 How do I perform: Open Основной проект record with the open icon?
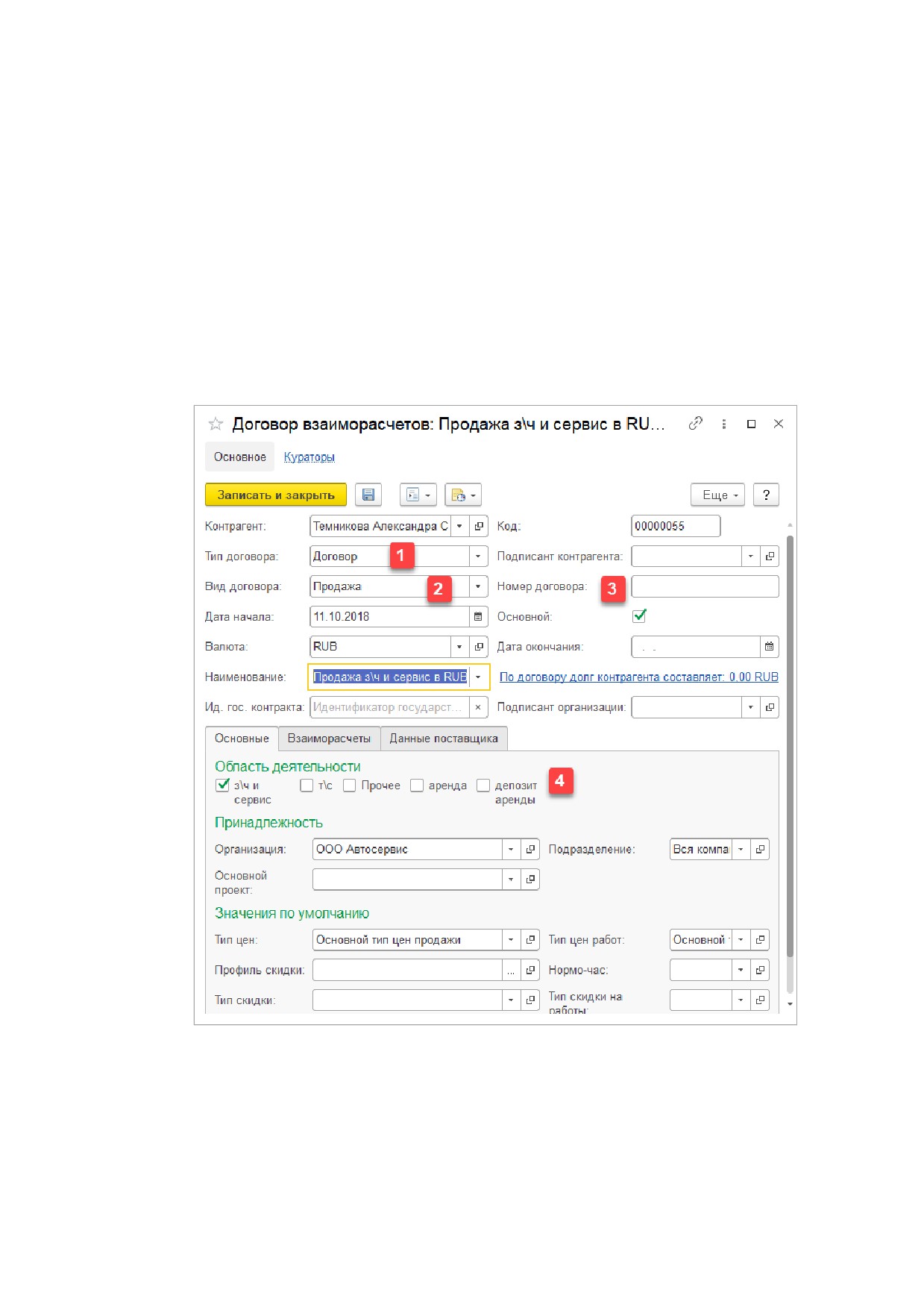530,880
